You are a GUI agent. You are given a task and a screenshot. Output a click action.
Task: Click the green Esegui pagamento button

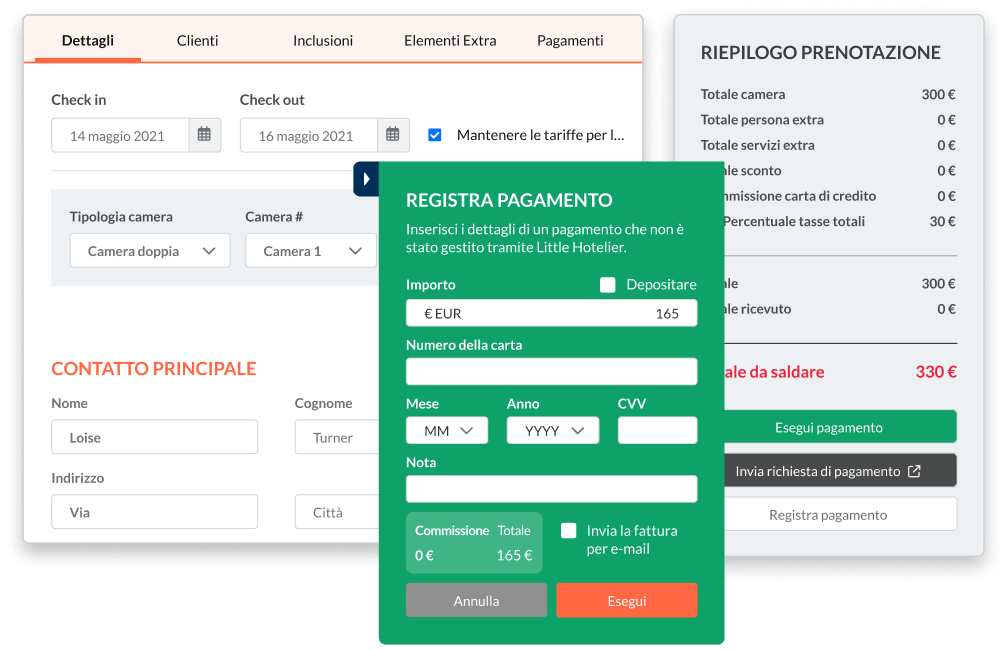pyautogui.click(x=828, y=427)
